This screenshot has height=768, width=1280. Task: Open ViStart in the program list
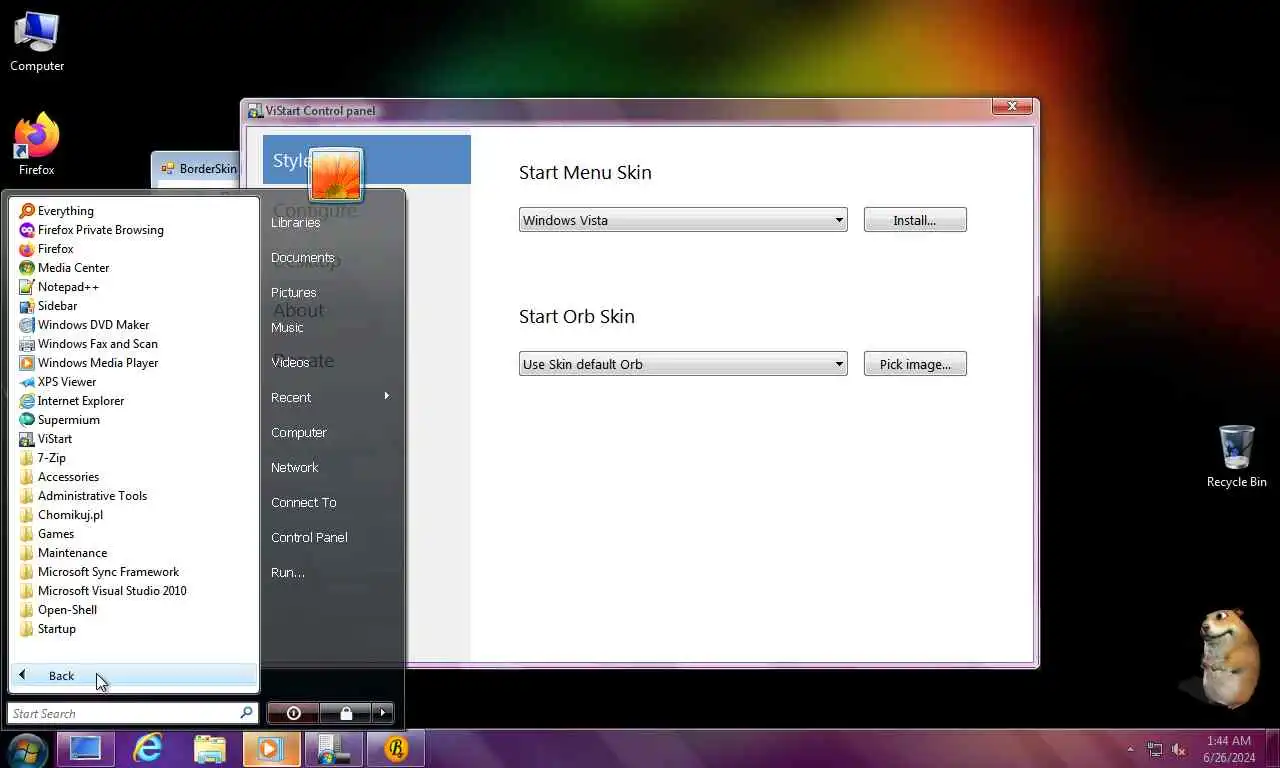(46, 439)
